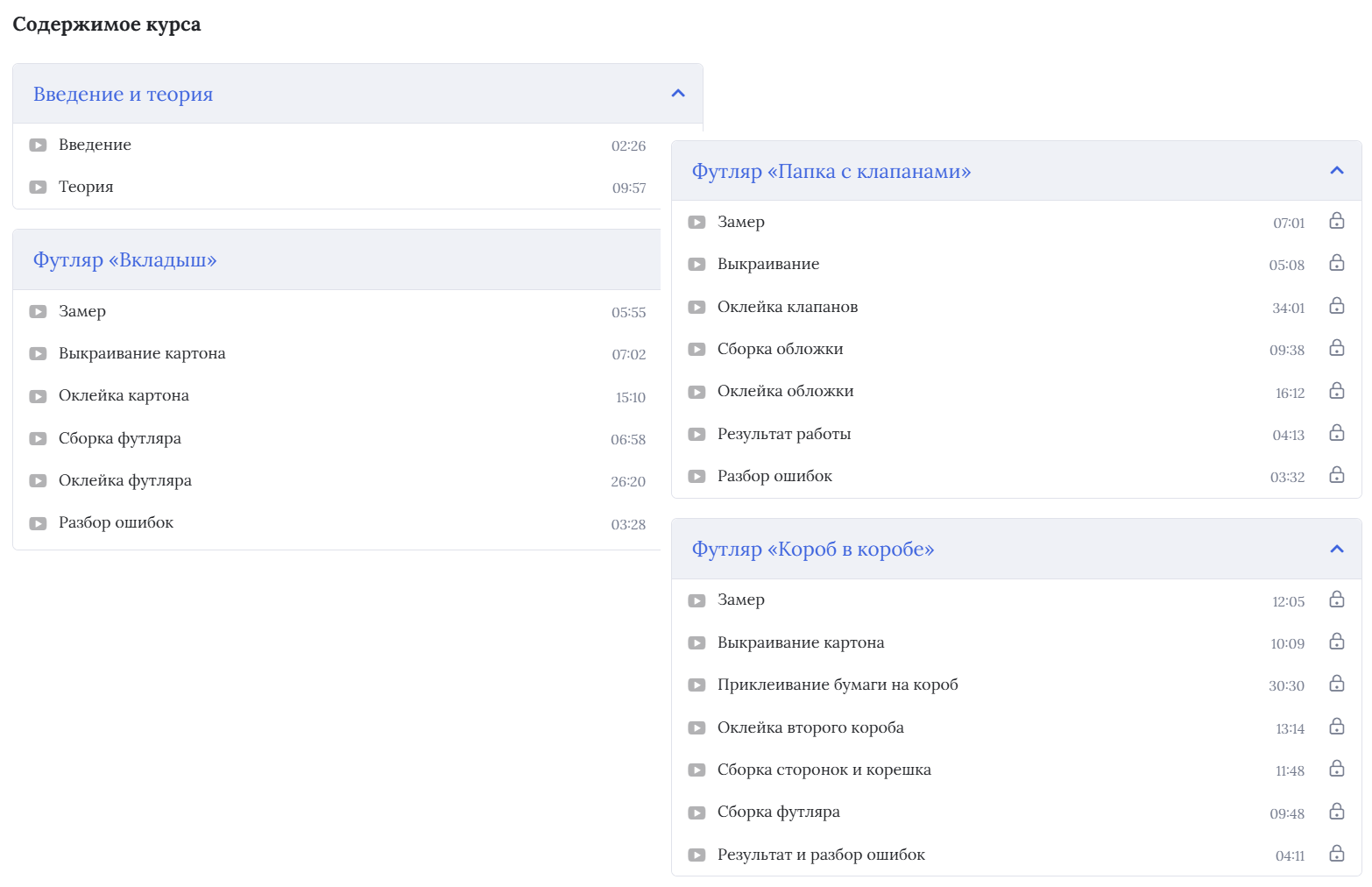Click the video icon next to Теория
Viewport: 1372px width, 887px height.
click(38, 188)
